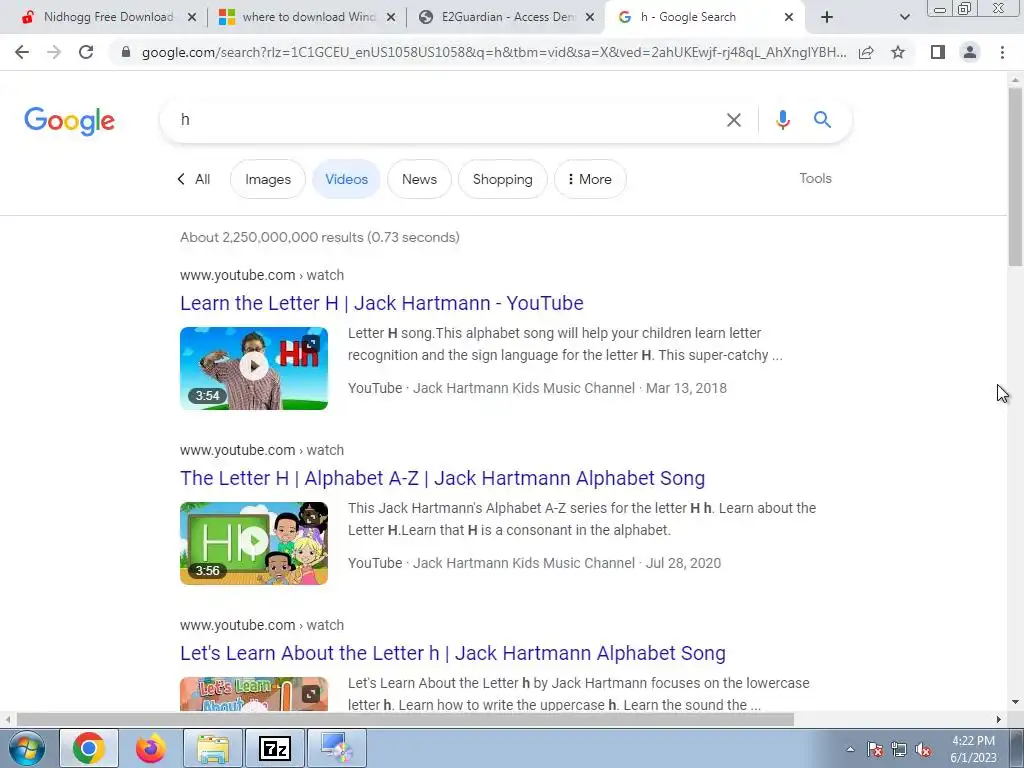This screenshot has width=1024, height=768.
Task: Click the first www.youtube.com › watch breadcrumb
Action: coord(262,275)
